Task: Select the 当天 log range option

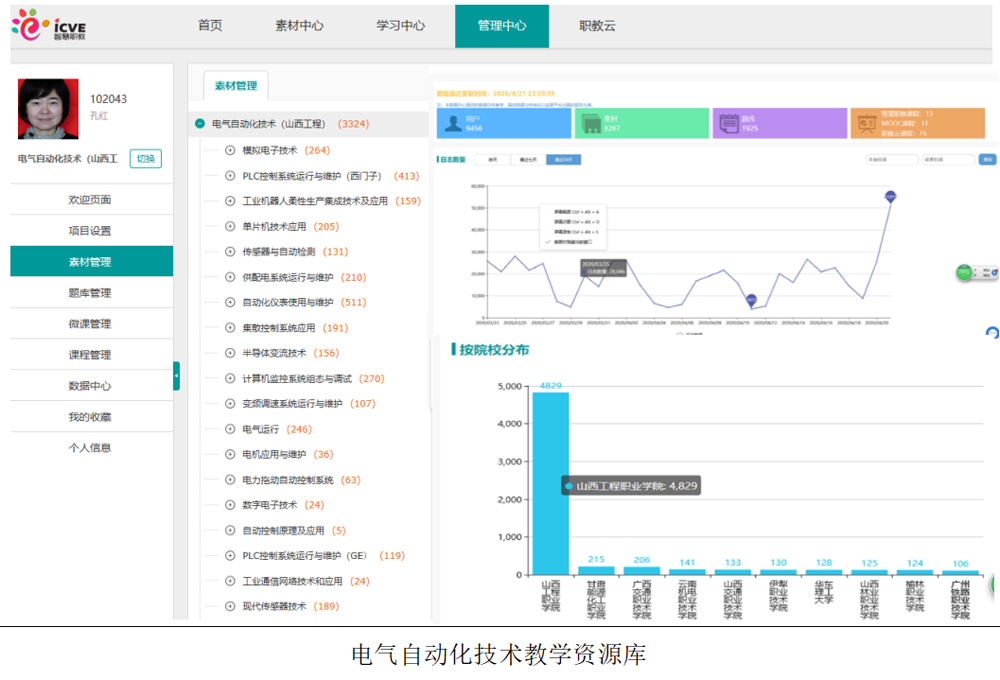Action: pos(492,159)
